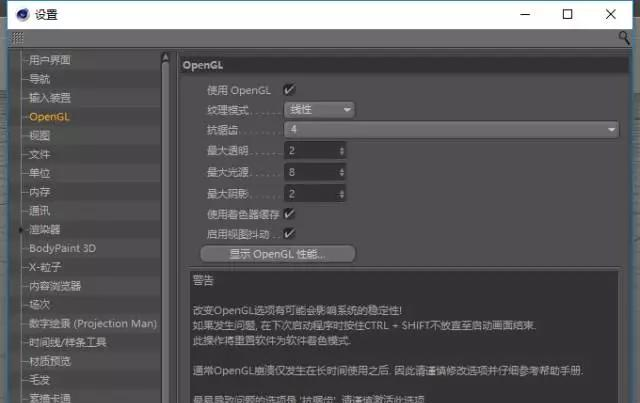The height and width of the screenshot is (403, 640).
Task: Select 材质预览 in the category list
Action: (50, 361)
